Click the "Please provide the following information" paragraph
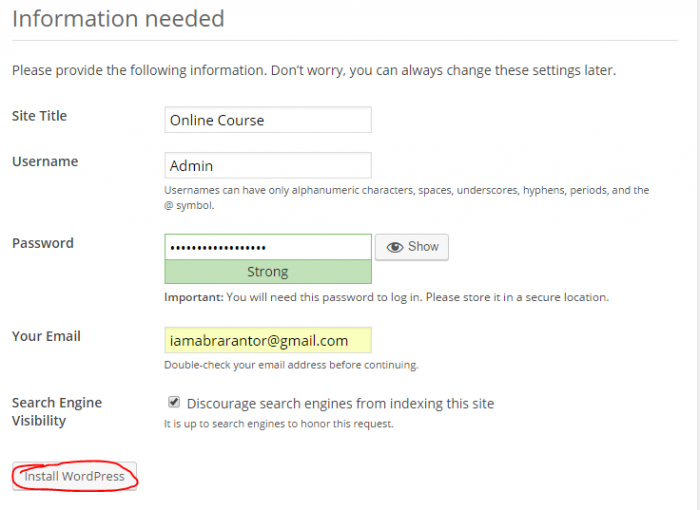This screenshot has height=510, width=700. (313, 71)
